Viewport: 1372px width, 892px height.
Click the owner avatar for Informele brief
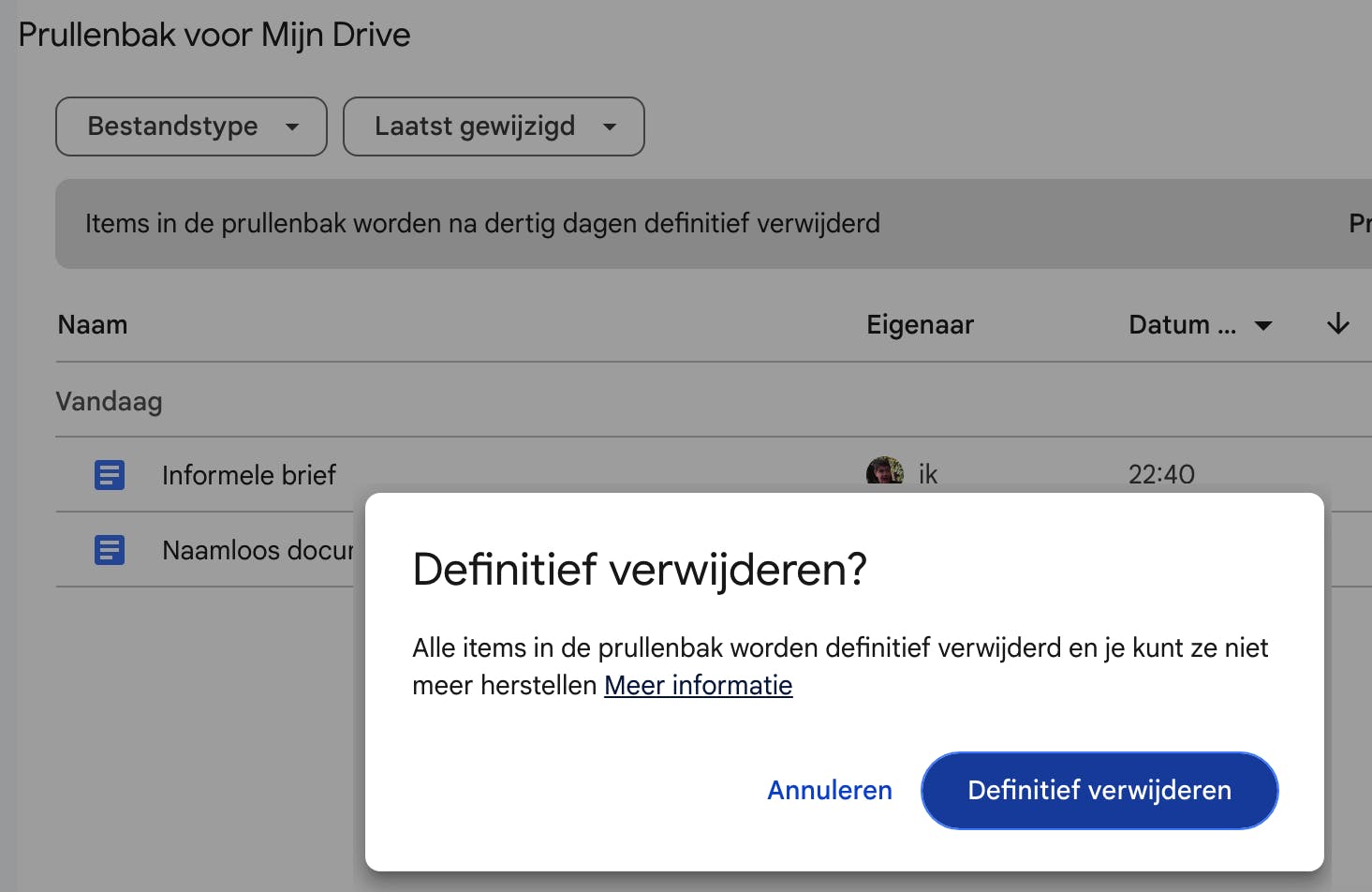pyautogui.click(x=885, y=471)
